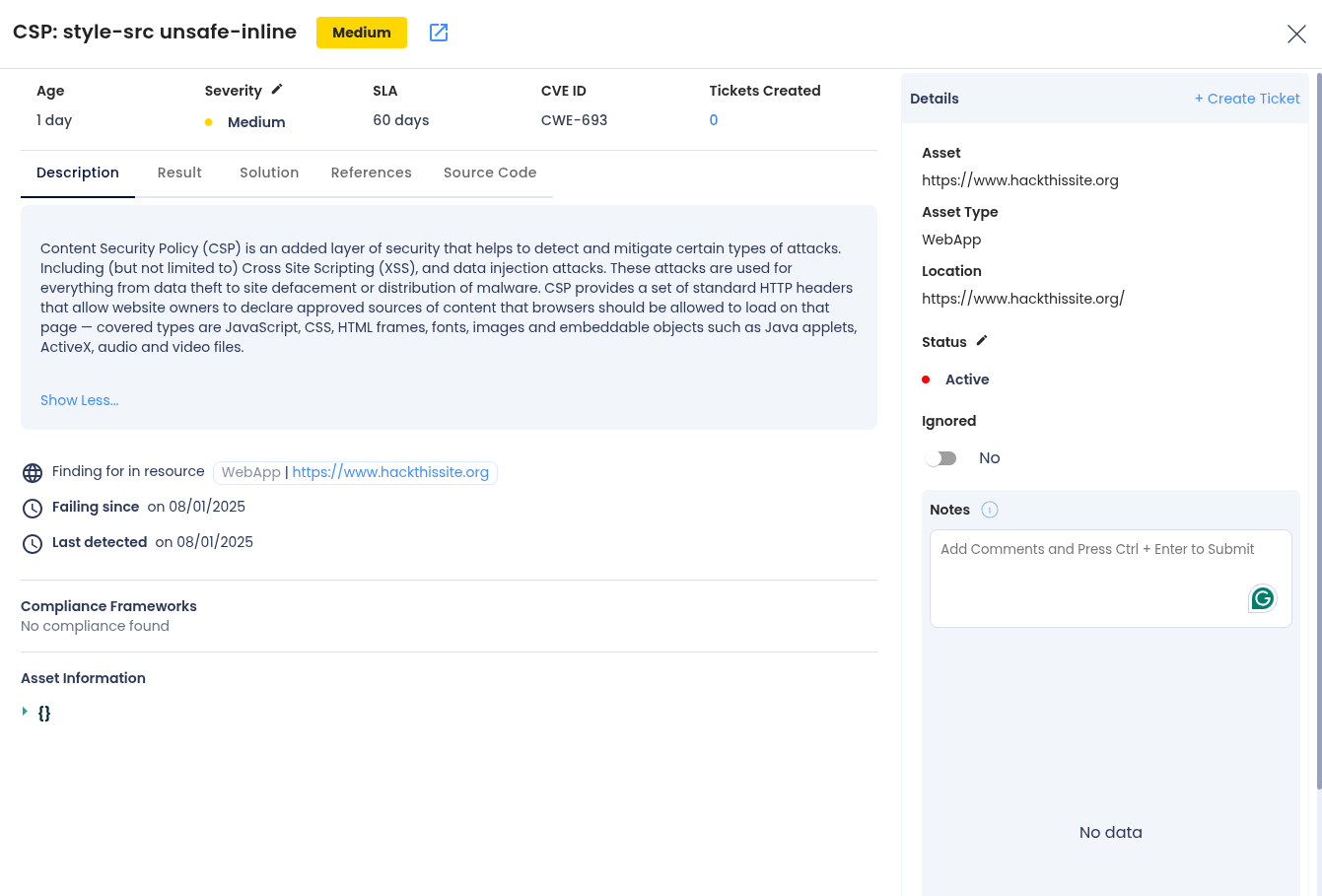Open the hackthissite.org resource link

click(390, 472)
